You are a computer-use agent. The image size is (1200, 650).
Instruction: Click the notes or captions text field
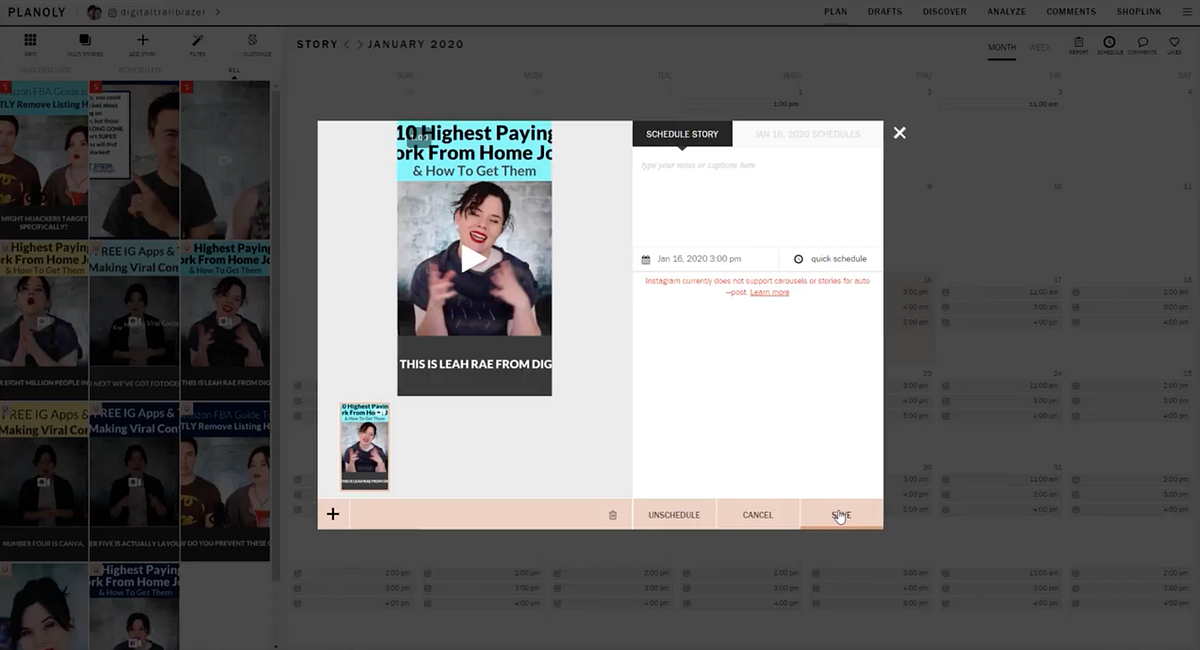757,196
